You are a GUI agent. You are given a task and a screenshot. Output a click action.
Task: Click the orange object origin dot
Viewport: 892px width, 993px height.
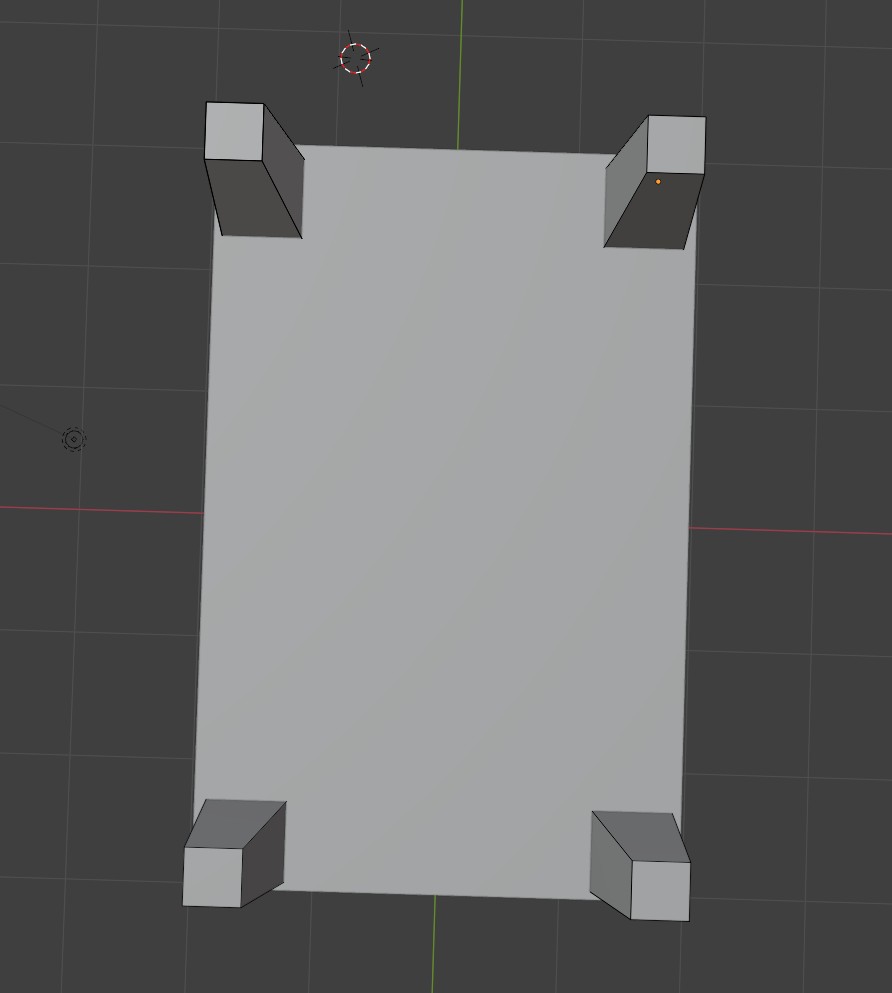(658, 181)
